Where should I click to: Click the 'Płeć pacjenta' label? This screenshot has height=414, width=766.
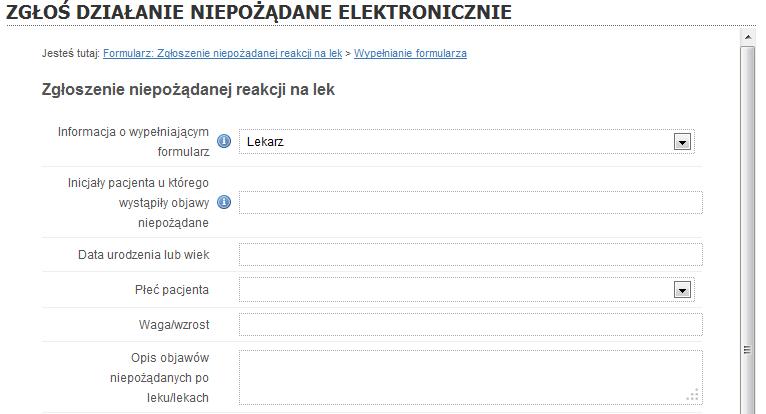(x=172, y=290)
